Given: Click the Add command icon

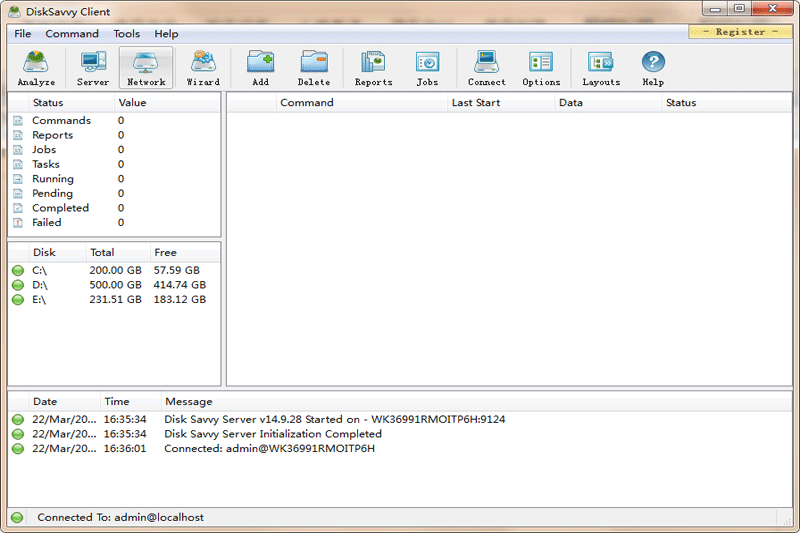Looking at the screenshot, I should click(260, 68).
